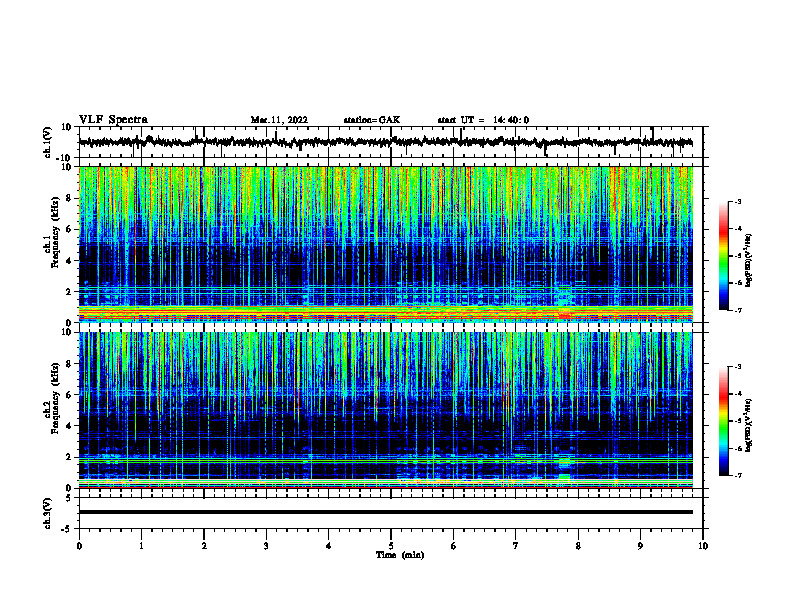Click the '-3' label on ch.2 colorbar
The height and width of the screenshot is (612, 792).
pos(738,367)
